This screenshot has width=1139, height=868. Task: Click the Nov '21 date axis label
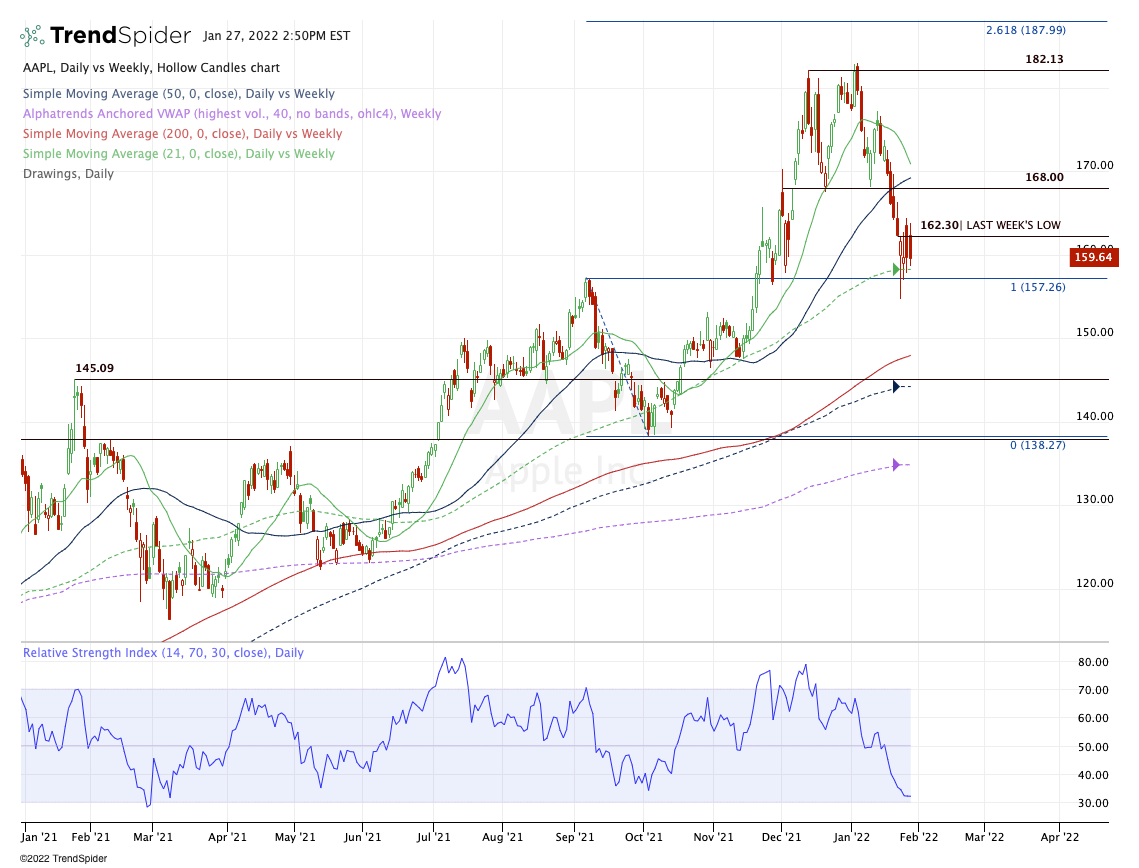tap(713, 837)
